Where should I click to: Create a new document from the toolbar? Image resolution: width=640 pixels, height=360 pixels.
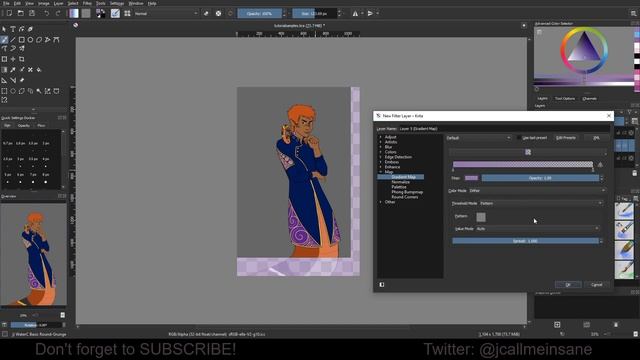(x=9, y=13)
